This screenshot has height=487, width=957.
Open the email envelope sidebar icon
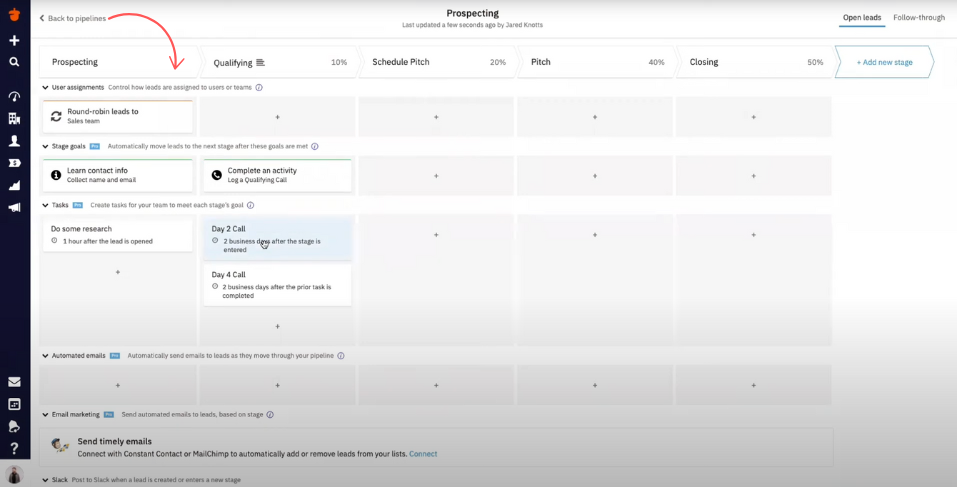point(14,382)
